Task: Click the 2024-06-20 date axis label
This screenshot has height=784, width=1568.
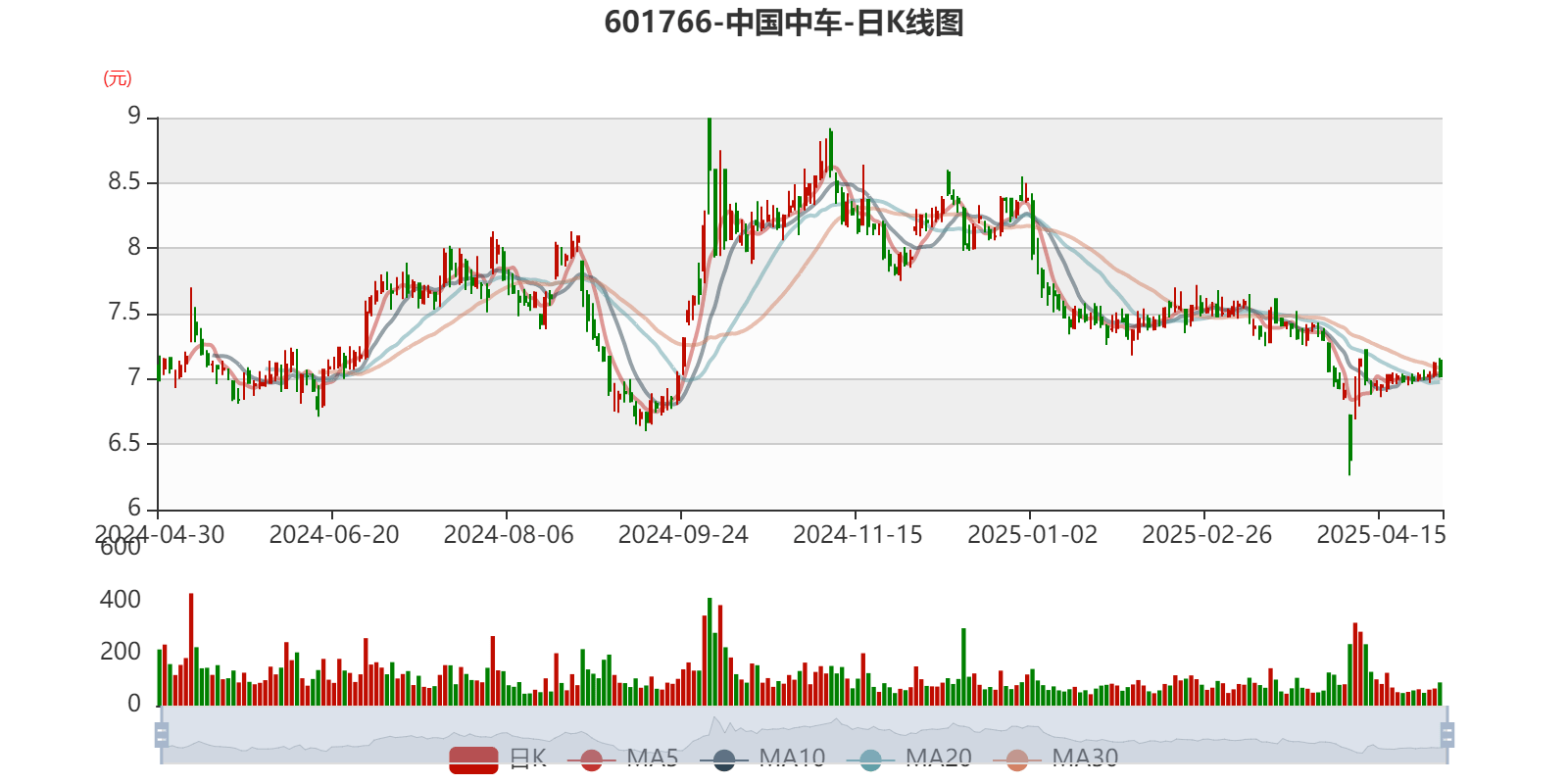Action: [334, 534]
